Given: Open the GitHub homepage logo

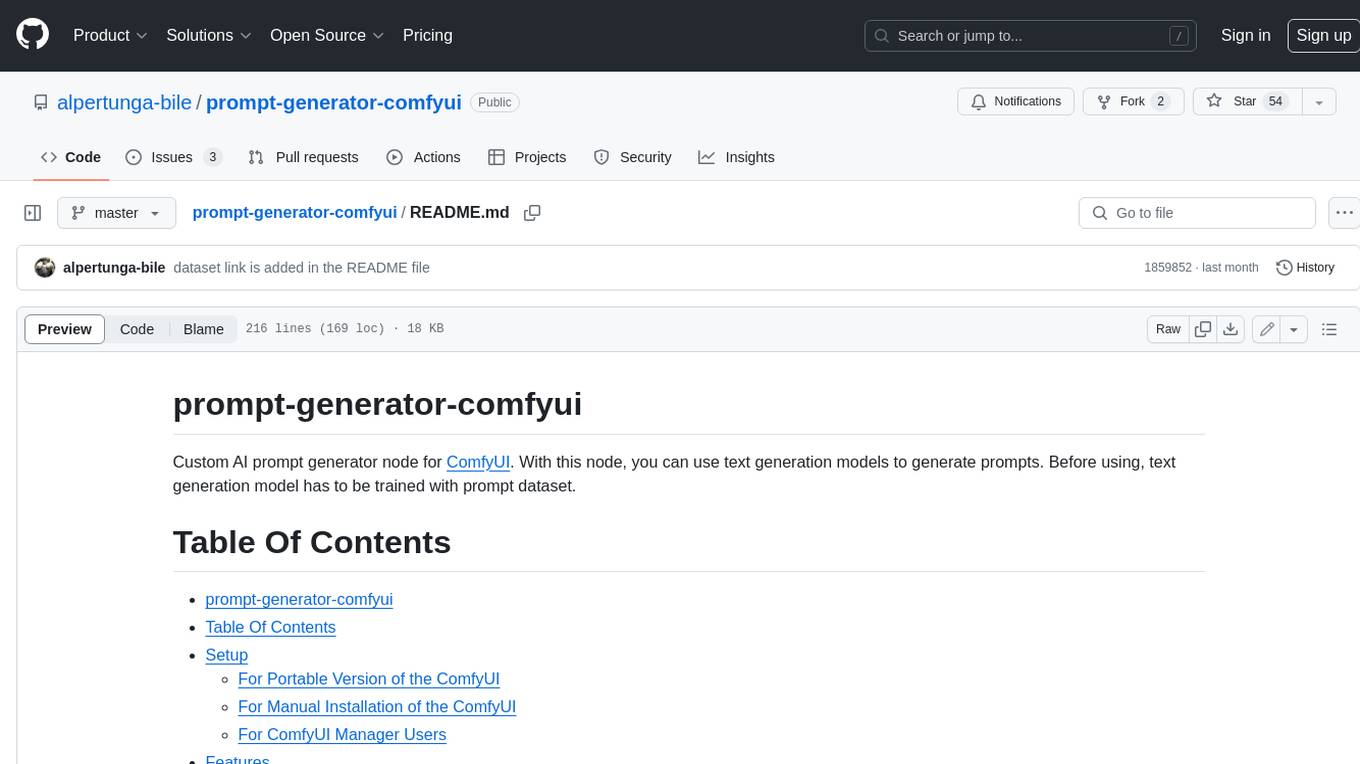Looking at the screenshot, I should click(x=32, y=35).
